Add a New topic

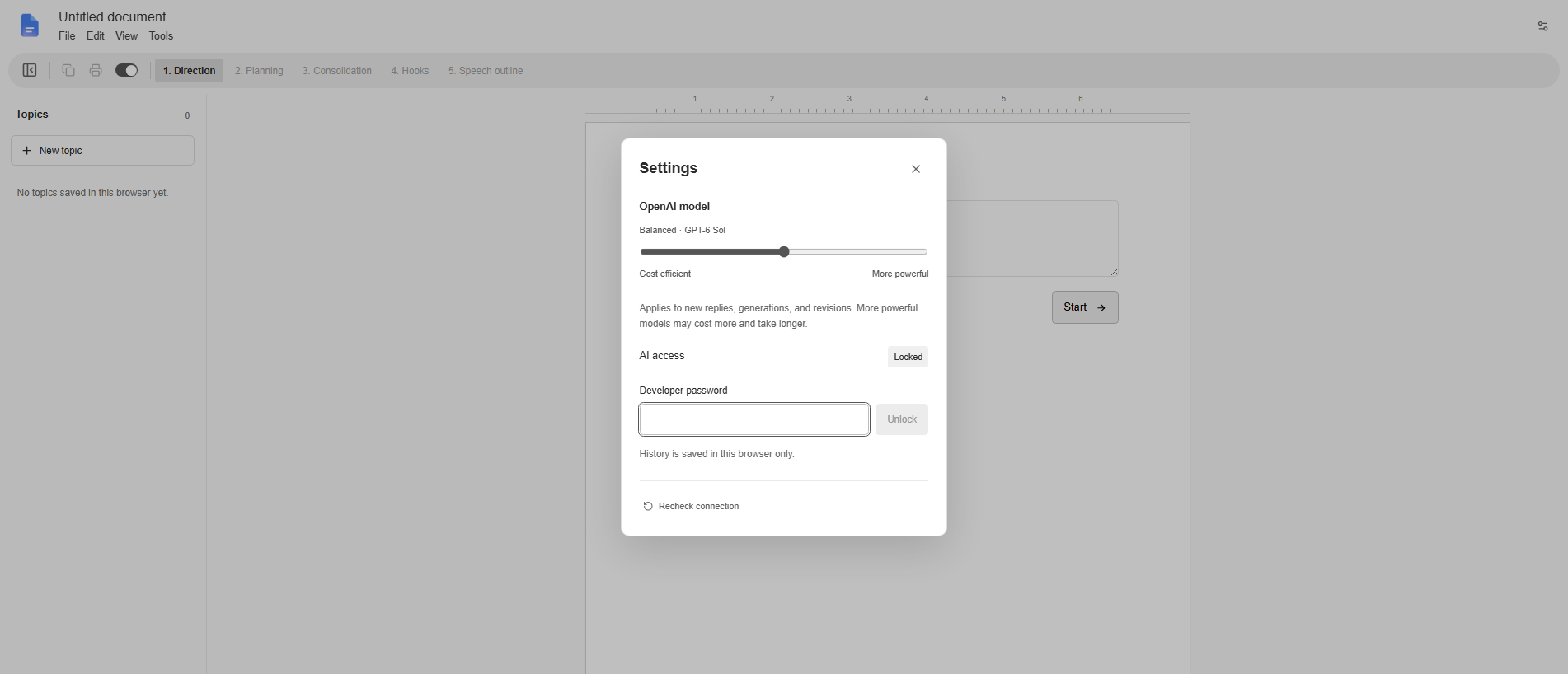[x=102, y=151]
